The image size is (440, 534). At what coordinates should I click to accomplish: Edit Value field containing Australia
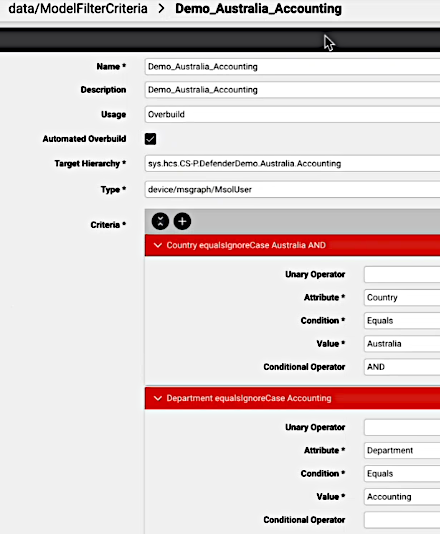point(402,344)
